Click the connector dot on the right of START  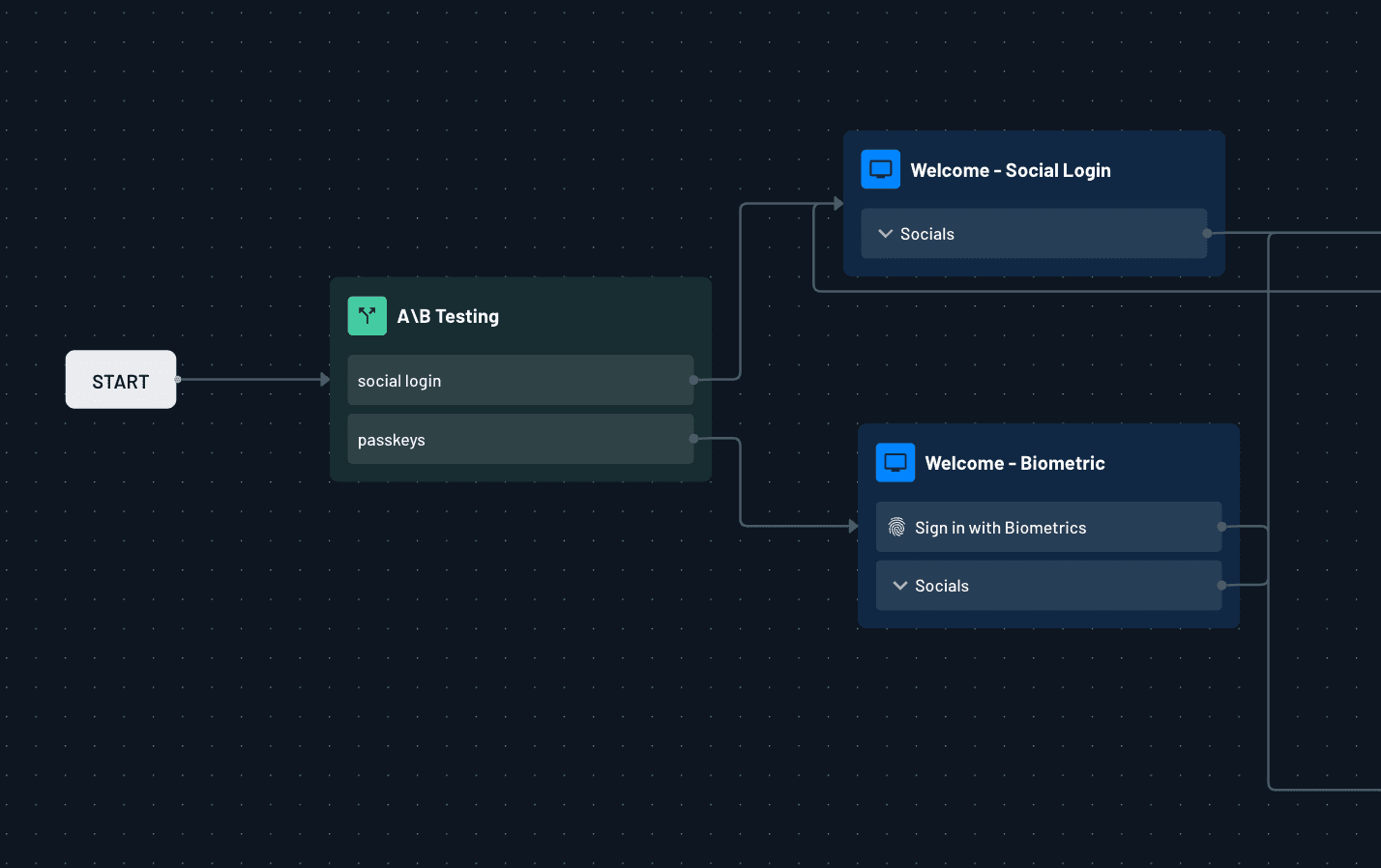(177, 380)
